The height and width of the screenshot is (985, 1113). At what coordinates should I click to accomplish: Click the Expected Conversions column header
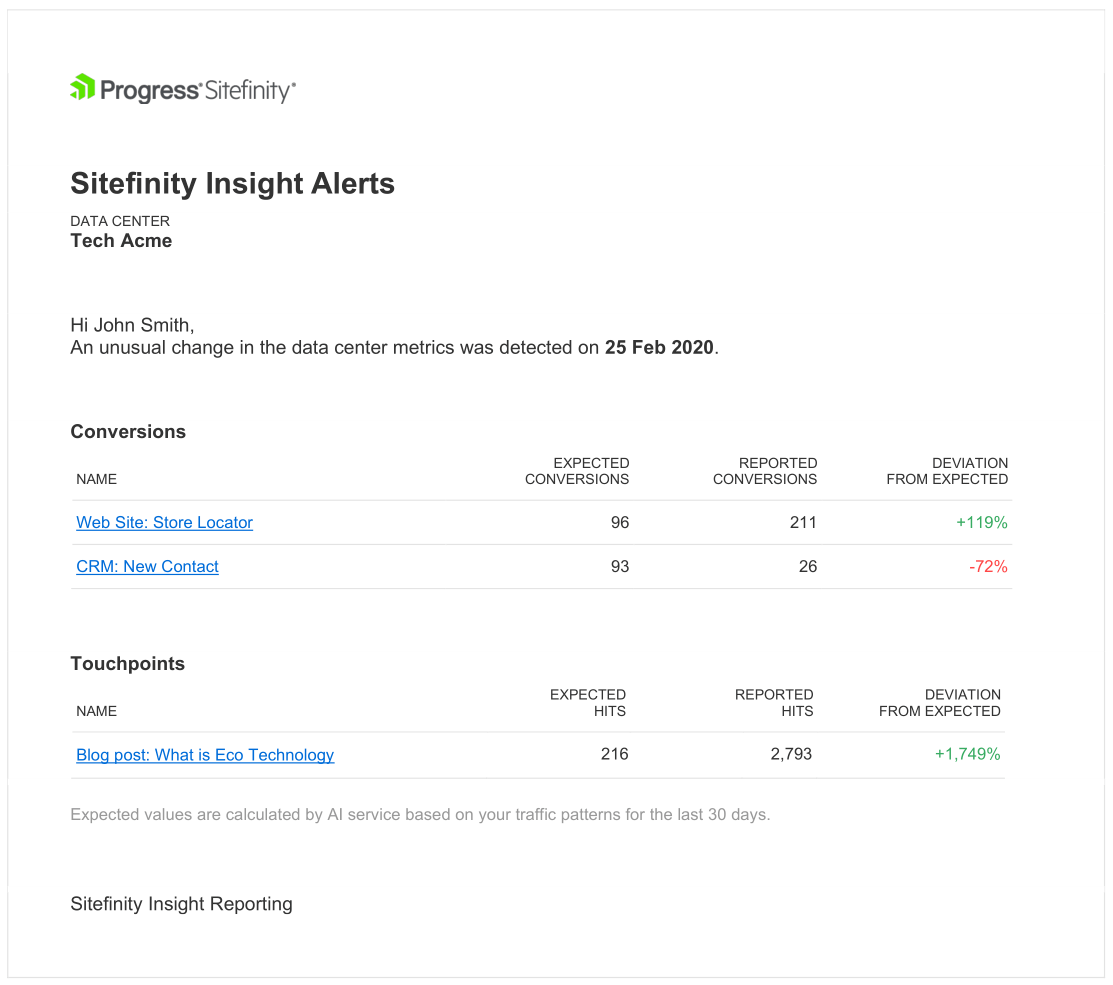(x=578, y=471)
